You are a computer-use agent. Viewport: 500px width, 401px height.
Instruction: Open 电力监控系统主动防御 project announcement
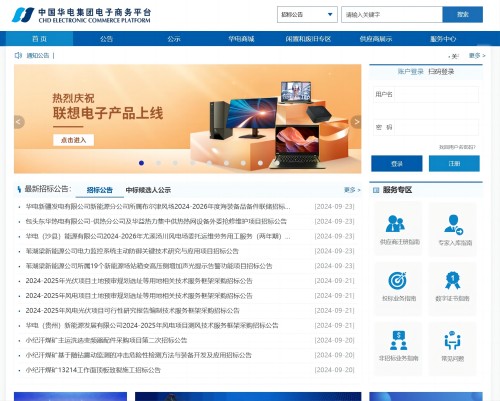tap(132, 251)
